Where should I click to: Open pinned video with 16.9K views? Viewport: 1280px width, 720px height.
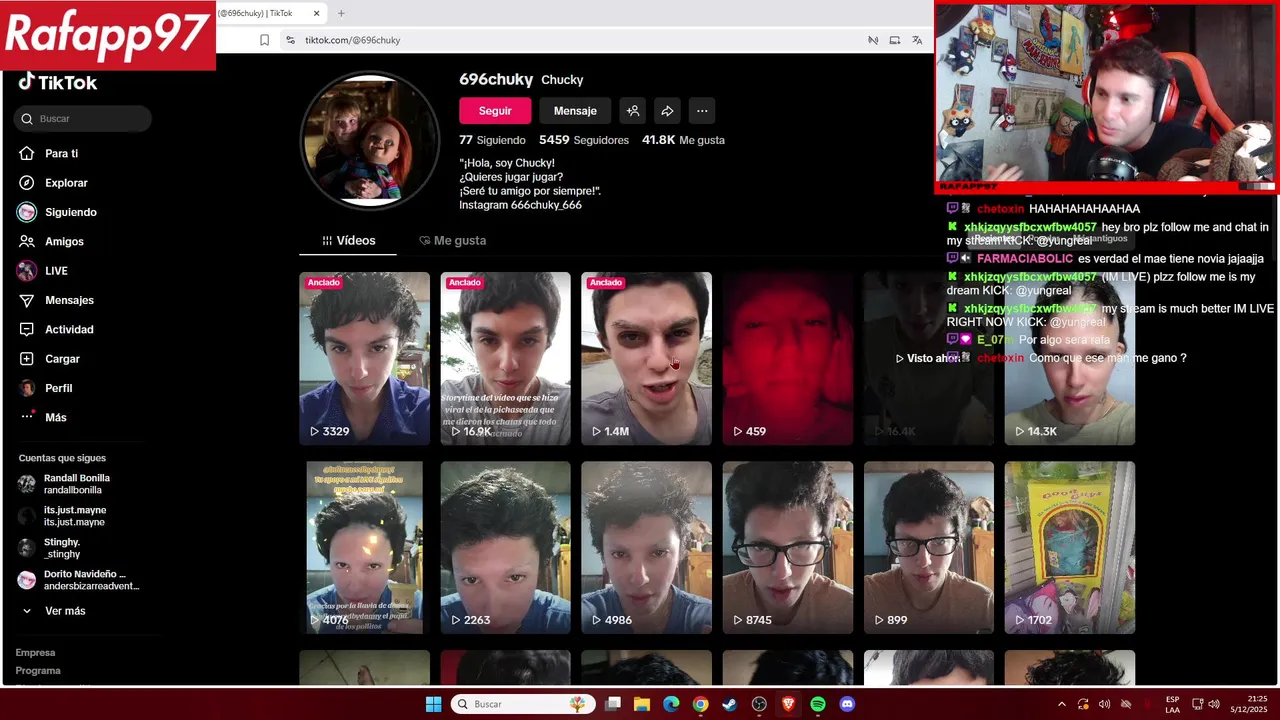click(505, 358)
